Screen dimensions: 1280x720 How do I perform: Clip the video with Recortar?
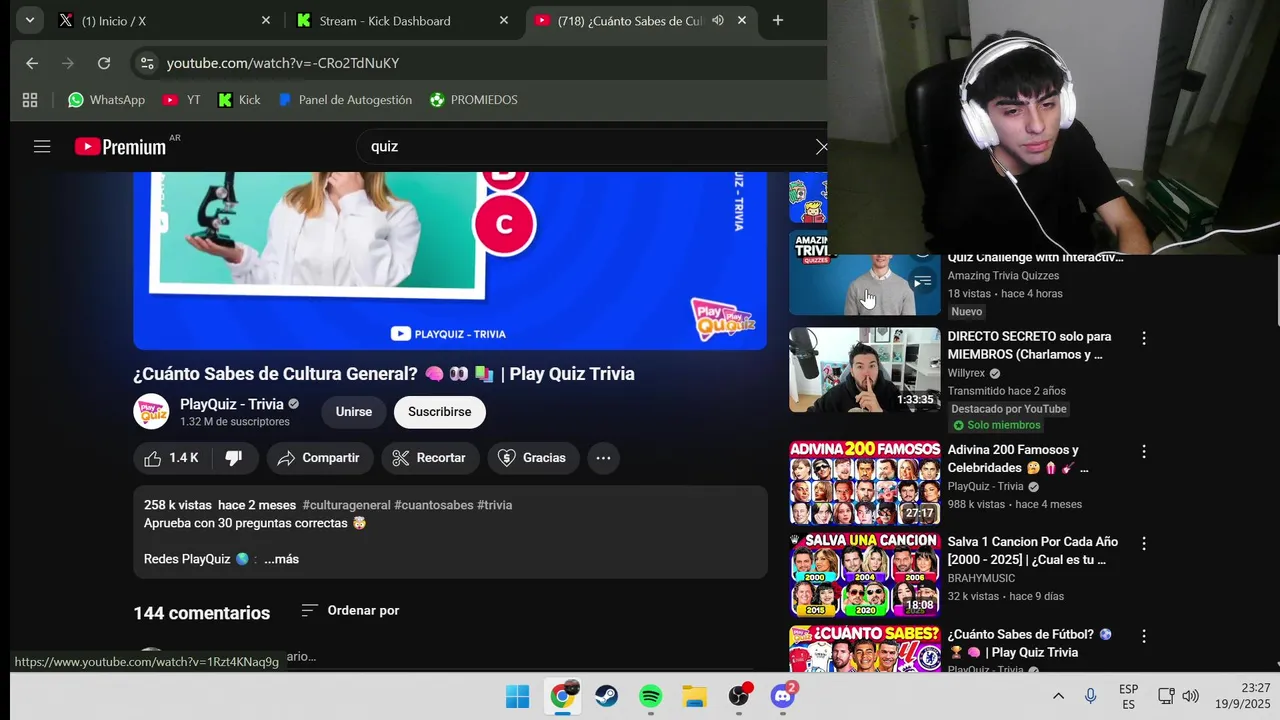(x=429, y=458)
